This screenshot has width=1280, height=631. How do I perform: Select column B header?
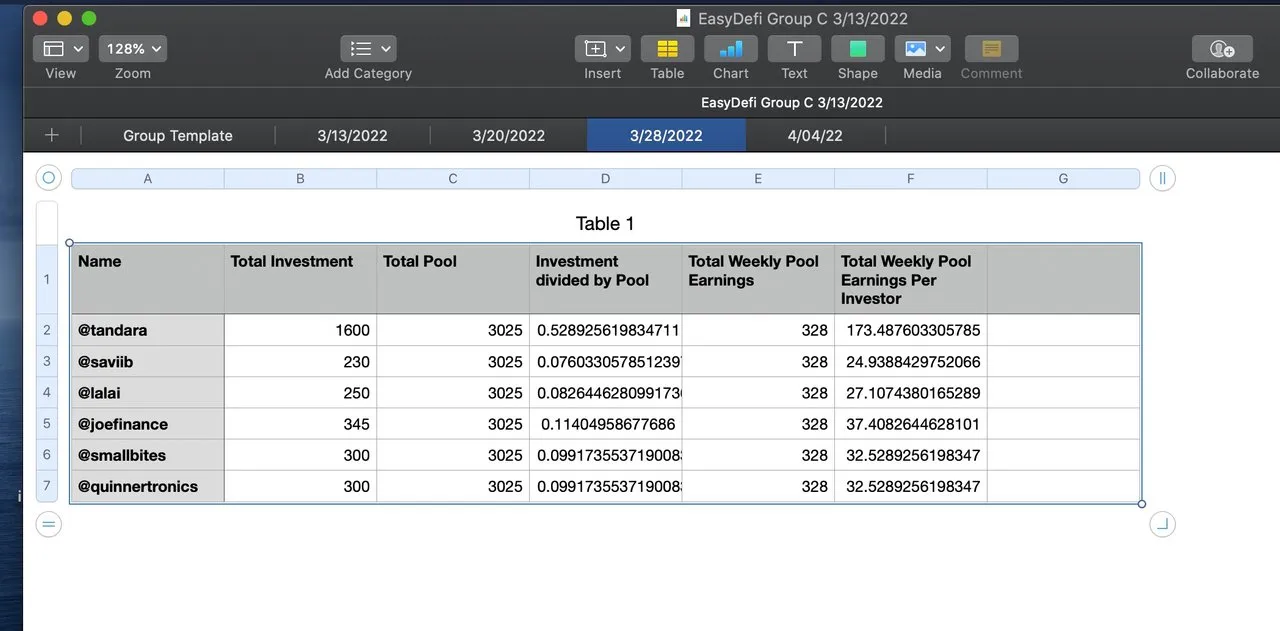[x=300, y=178]
